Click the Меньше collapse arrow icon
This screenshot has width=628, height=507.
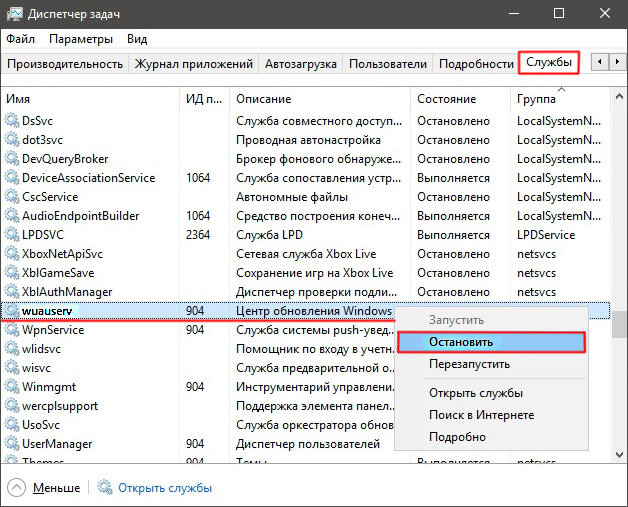(16, 487)
